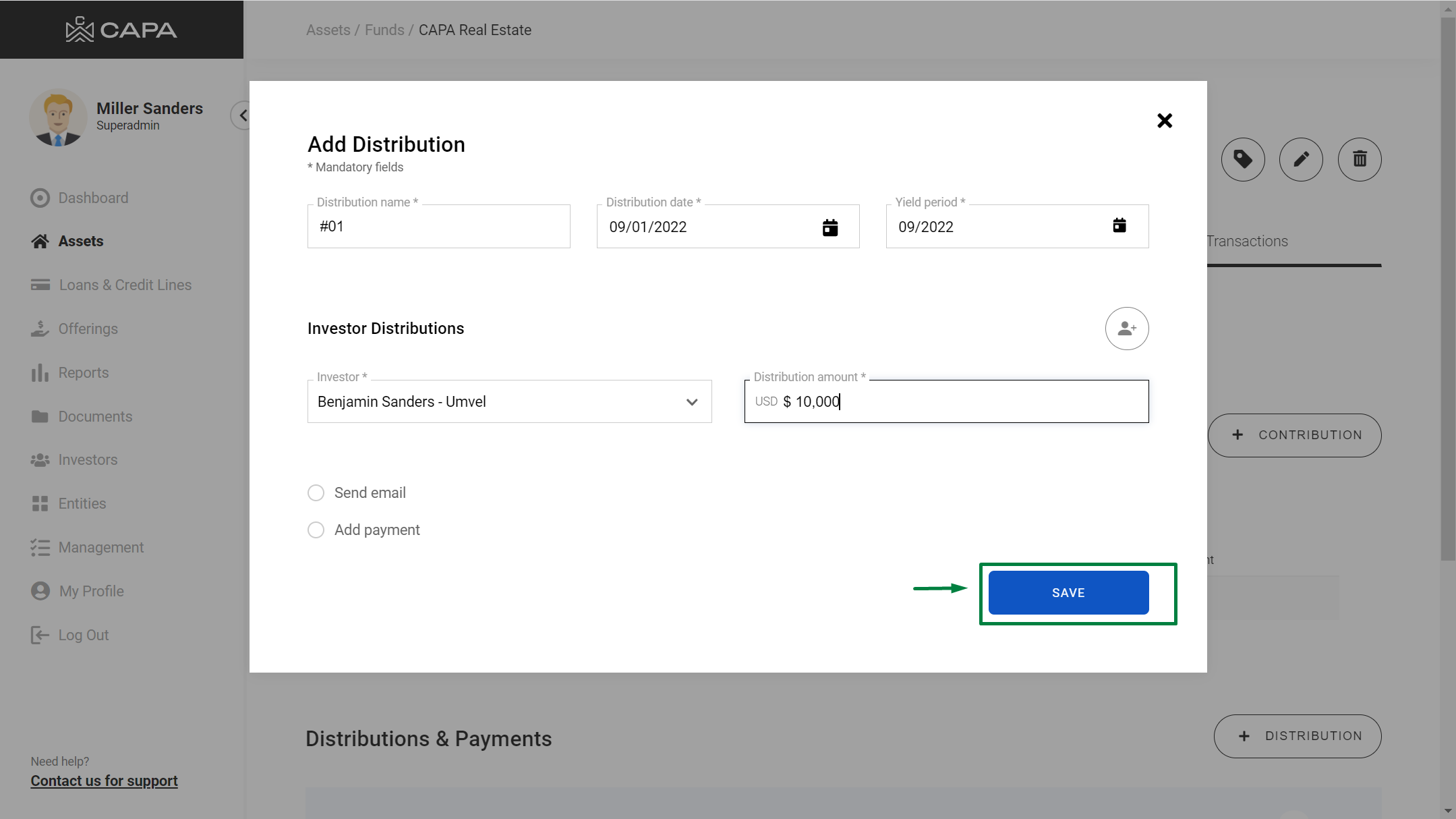Click the pencil edit icon button
The height and width of the screenshot is (819, 1456).
1300,159
